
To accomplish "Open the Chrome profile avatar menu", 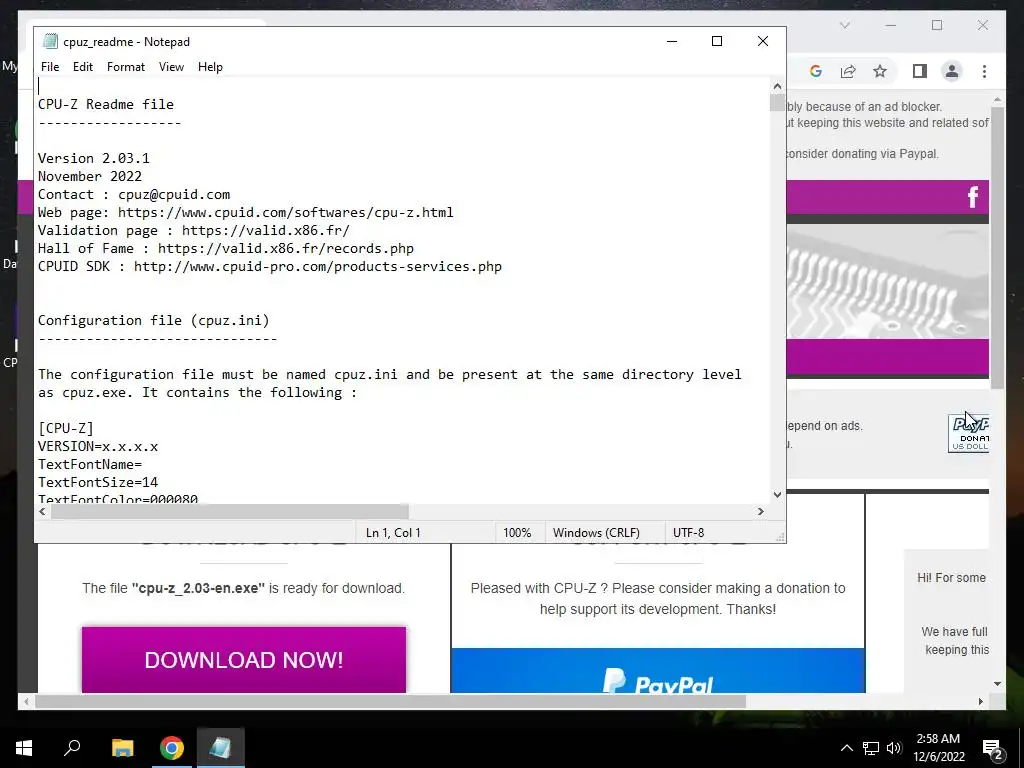I will [x=952, y=71].
